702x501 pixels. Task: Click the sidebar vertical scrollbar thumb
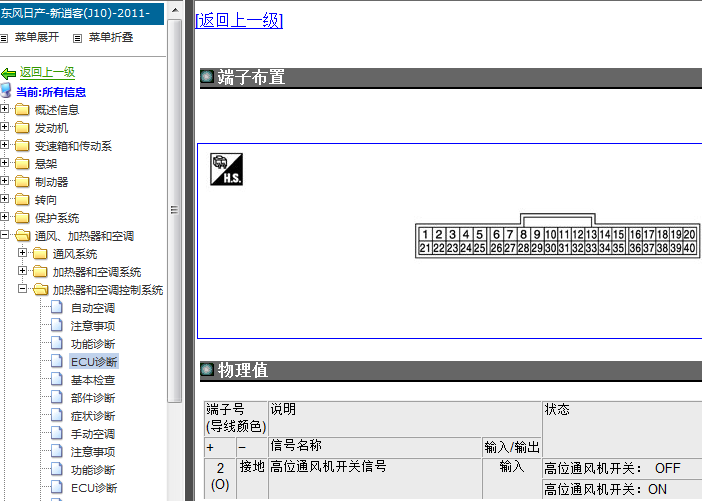(x=175, y=210)
